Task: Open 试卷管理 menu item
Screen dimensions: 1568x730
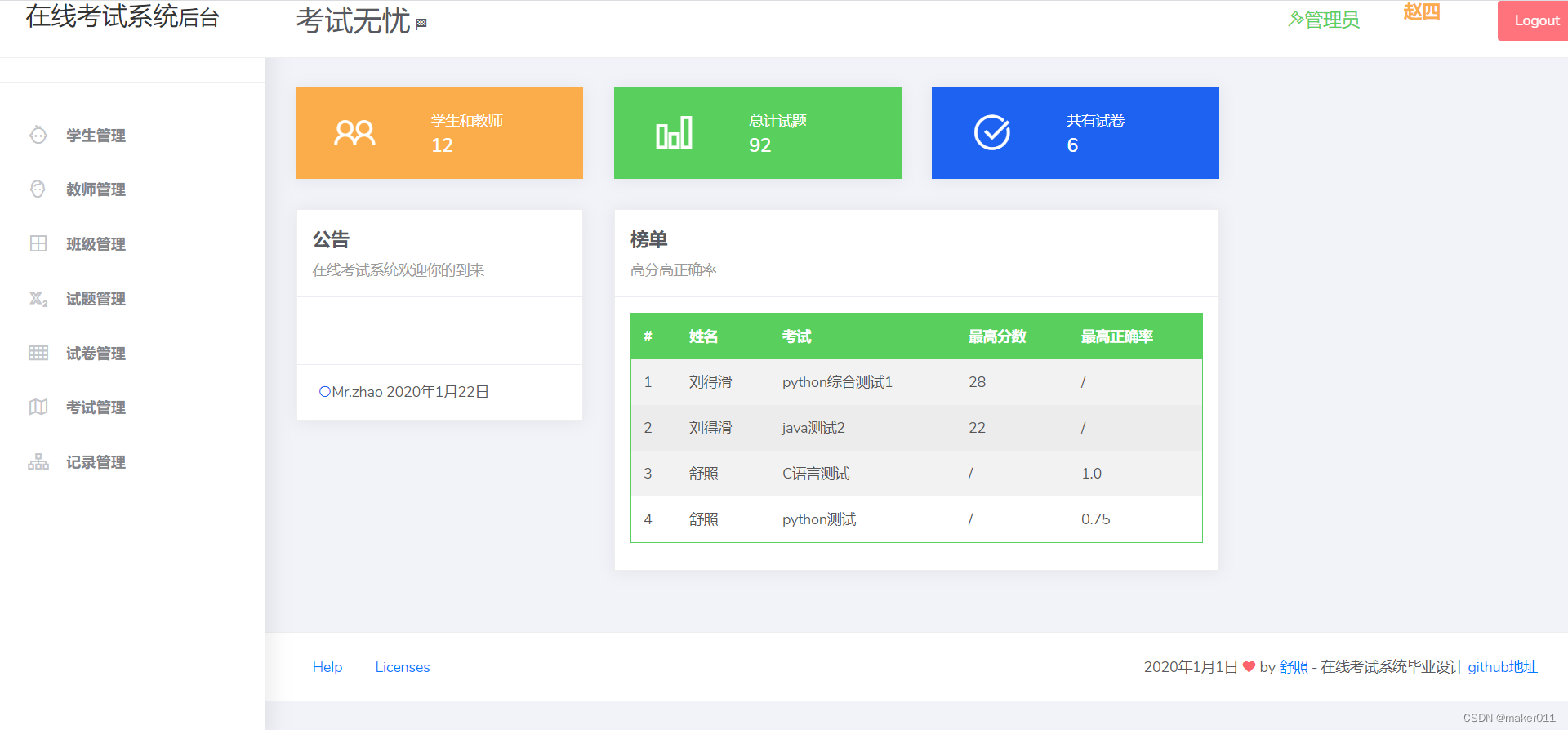Action: click(96, 354)
